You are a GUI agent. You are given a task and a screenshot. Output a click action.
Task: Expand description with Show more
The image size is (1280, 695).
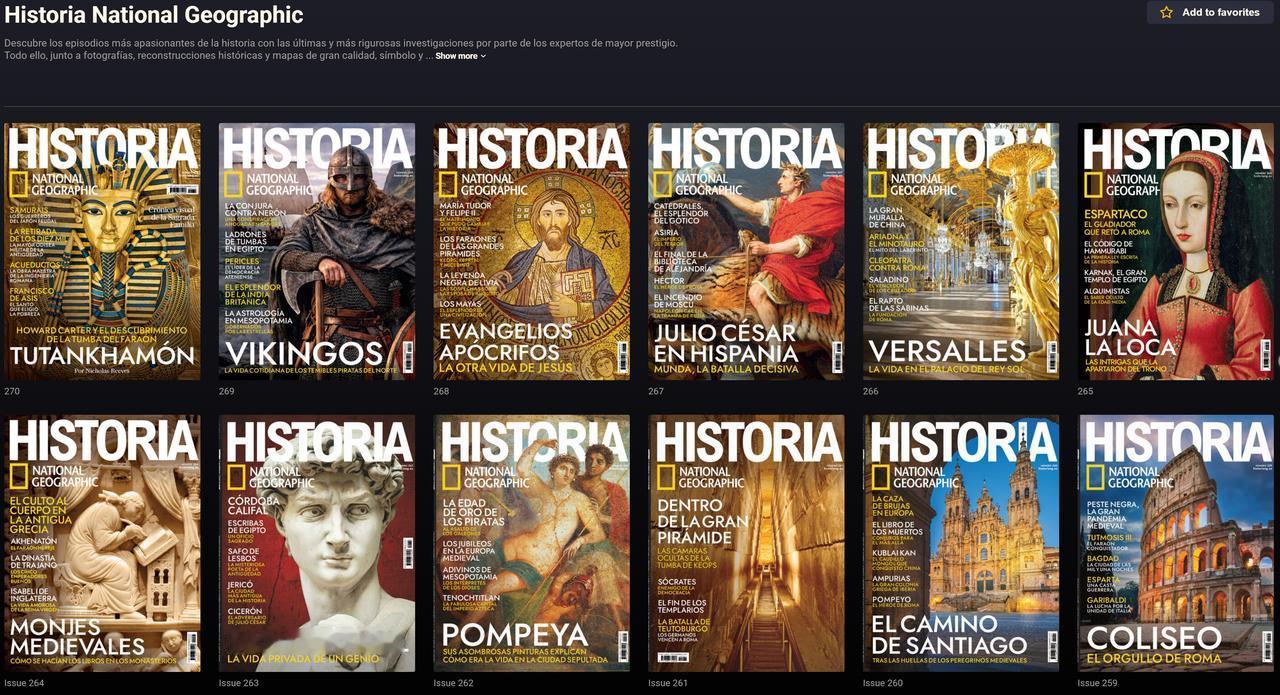[x=460, y=56]
